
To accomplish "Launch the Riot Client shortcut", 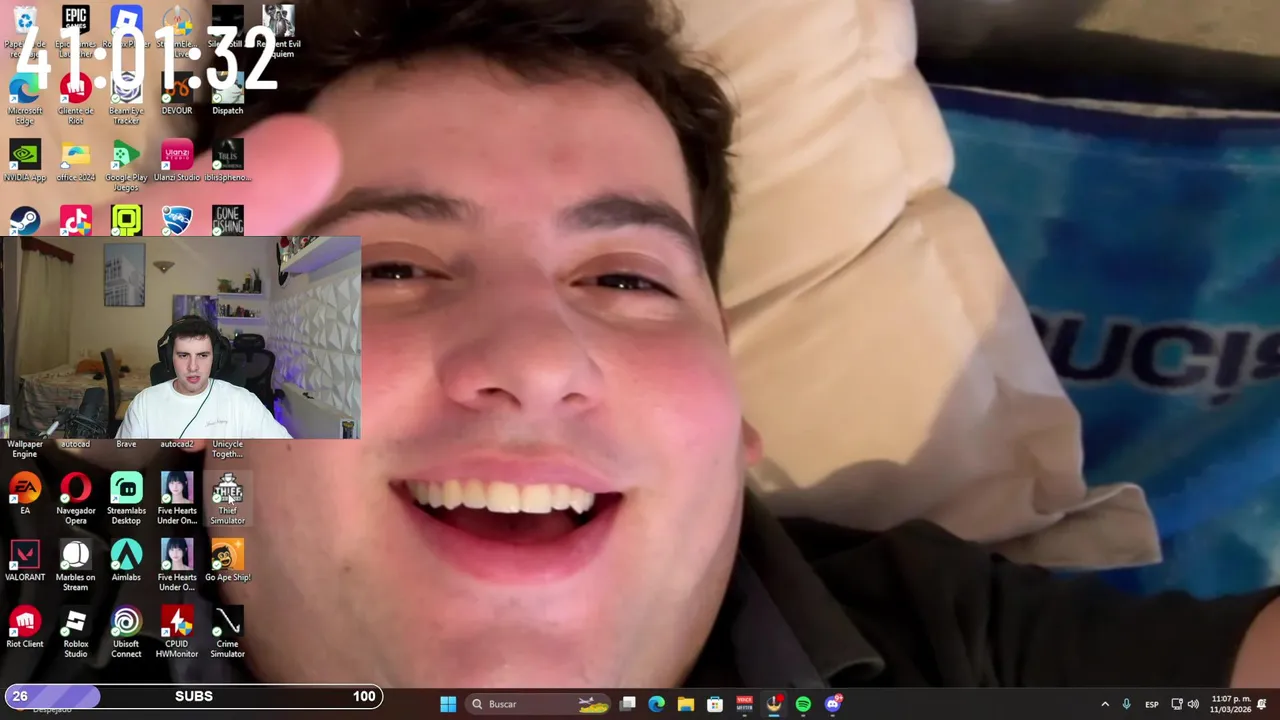I will coord(25,628).
